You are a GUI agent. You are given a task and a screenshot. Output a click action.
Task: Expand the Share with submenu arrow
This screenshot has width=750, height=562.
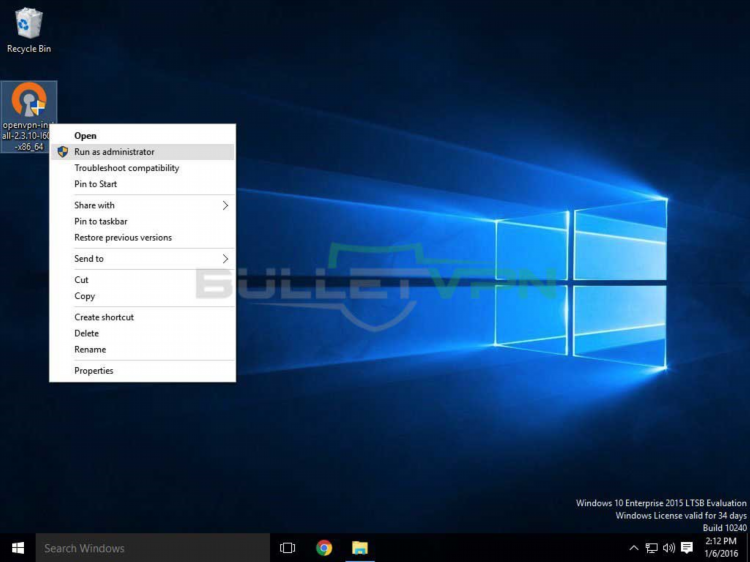[x=225, y=206]
